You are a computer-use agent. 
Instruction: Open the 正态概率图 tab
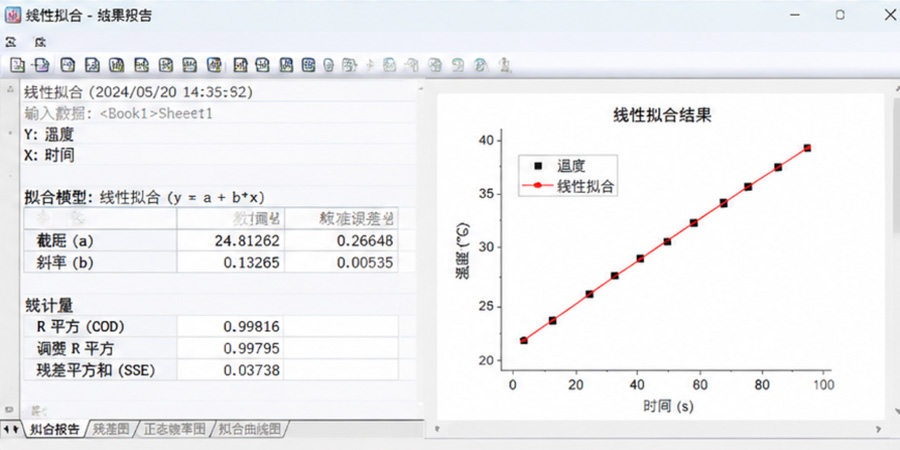[x=174, y=429]
